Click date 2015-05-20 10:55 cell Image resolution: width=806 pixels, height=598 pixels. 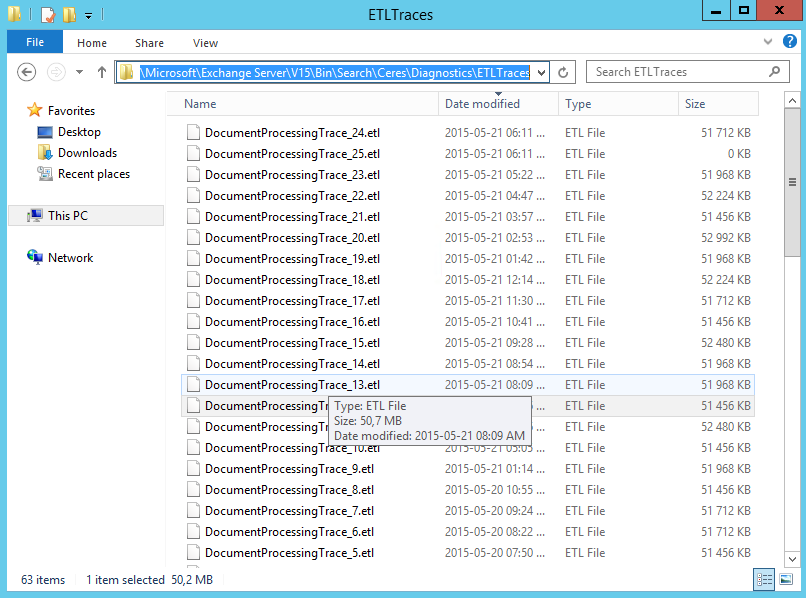pos(494,490)
